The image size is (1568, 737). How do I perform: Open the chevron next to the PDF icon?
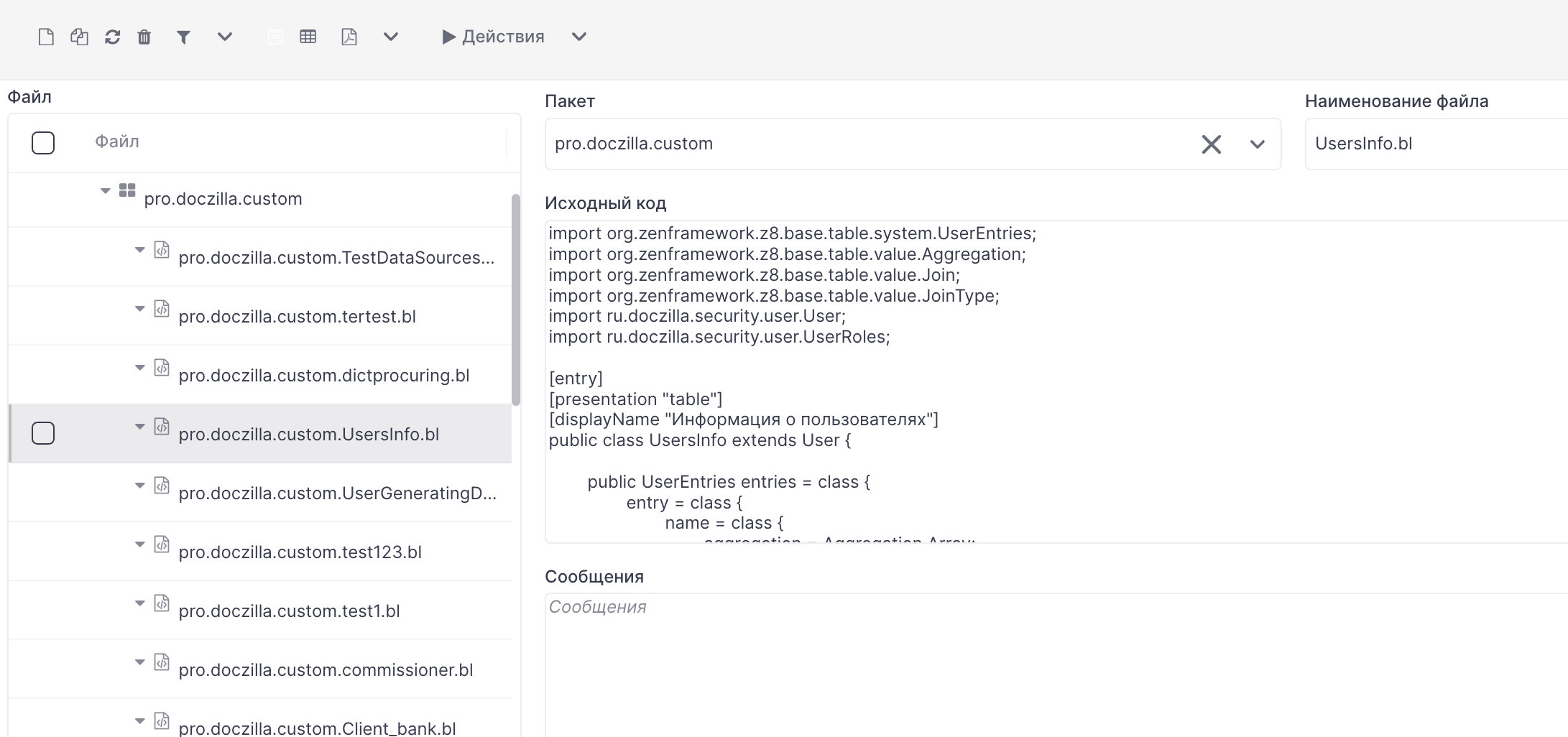click(391, 37)
